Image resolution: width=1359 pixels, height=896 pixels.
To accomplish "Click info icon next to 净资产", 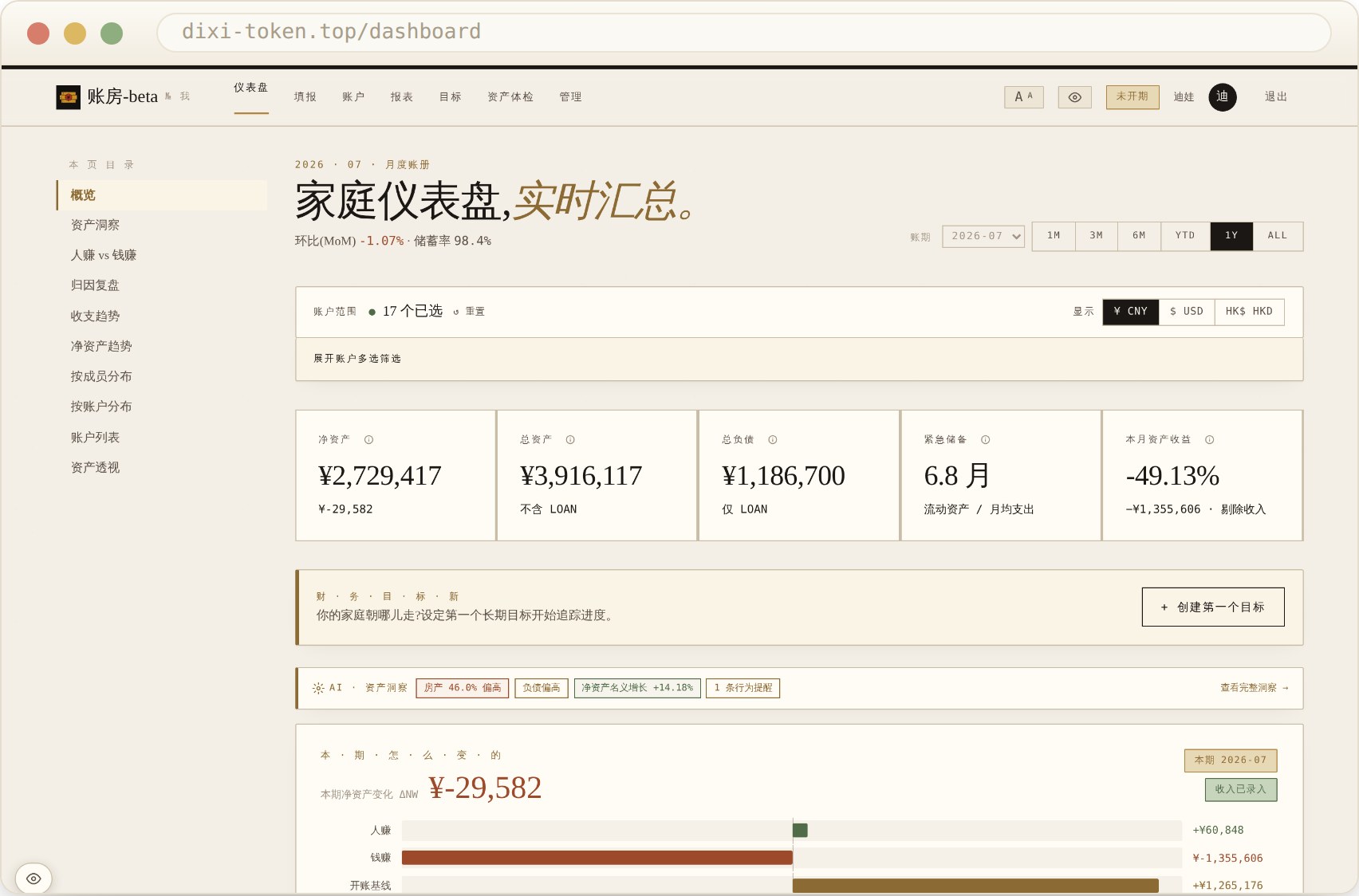I will [x=368, y=440].
